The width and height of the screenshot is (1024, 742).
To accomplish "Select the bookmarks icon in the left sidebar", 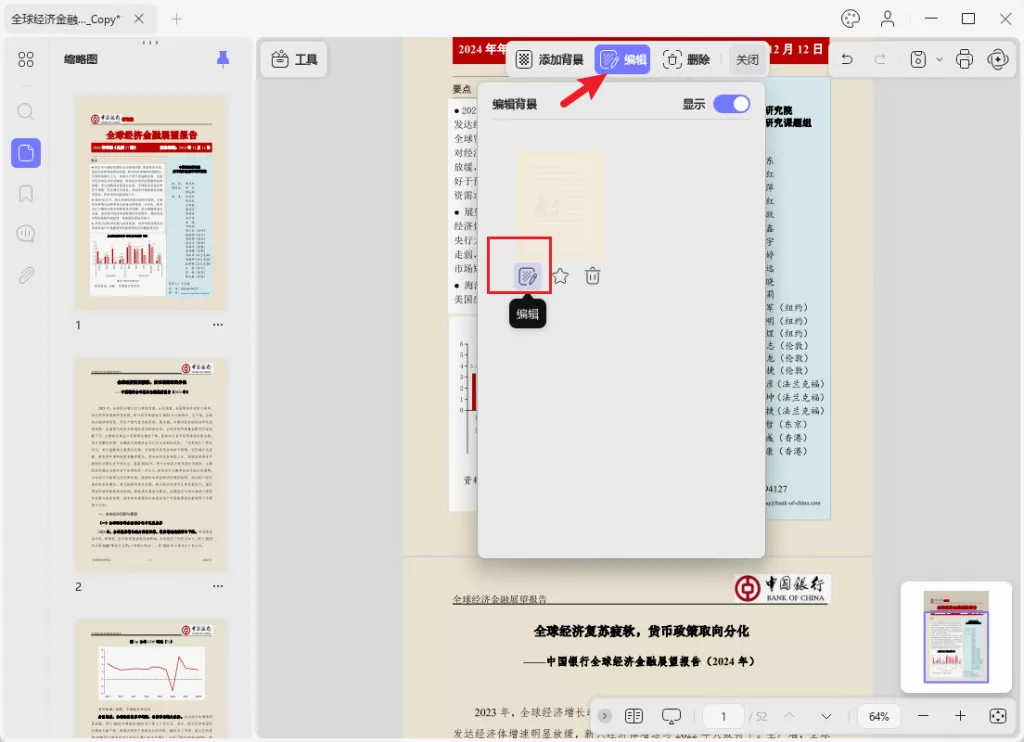I will [26, 193].
